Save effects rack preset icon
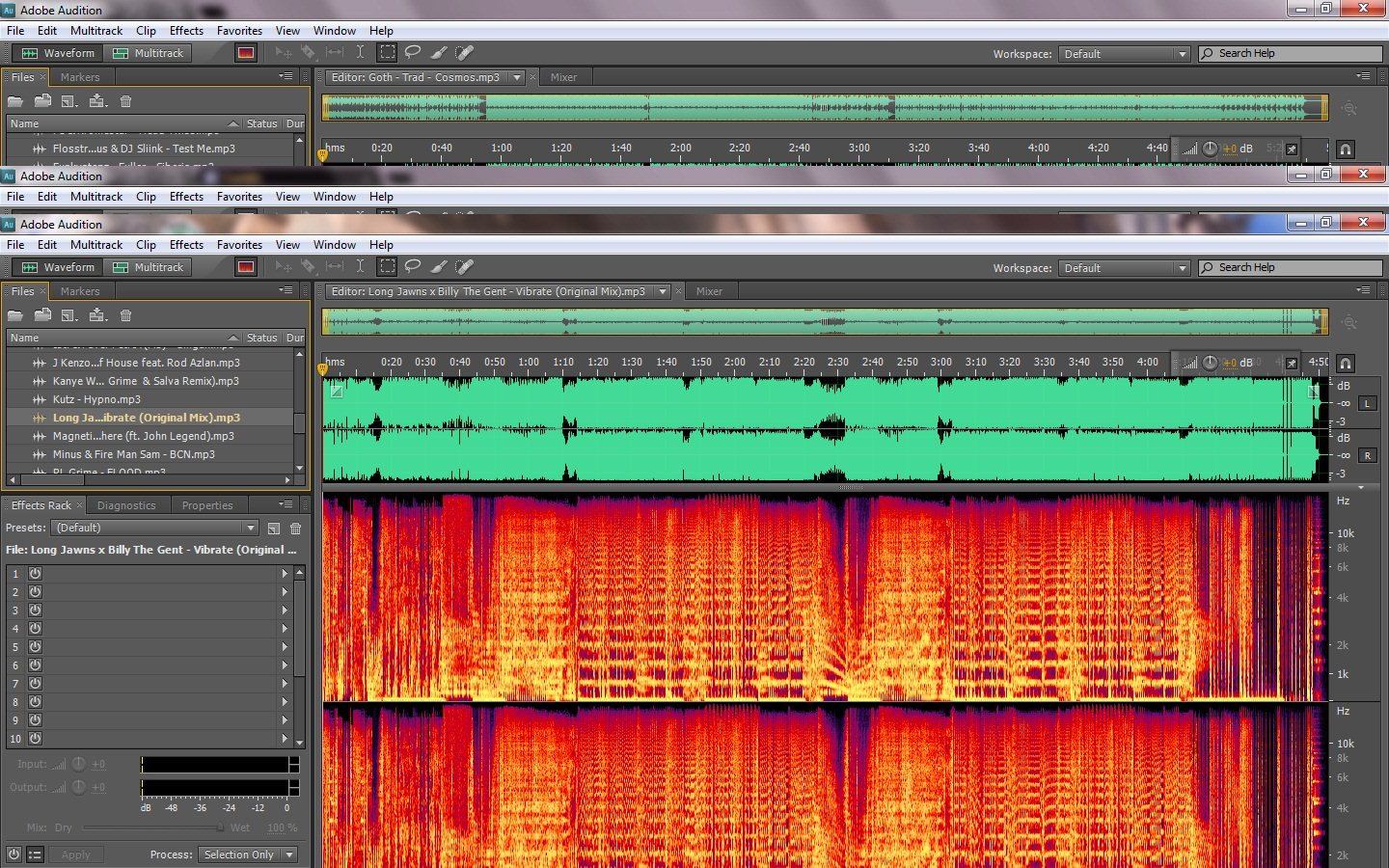Image resolution: width=1389 pixels, height=868 pixels. pyautogui.click(x=274, y=529)
